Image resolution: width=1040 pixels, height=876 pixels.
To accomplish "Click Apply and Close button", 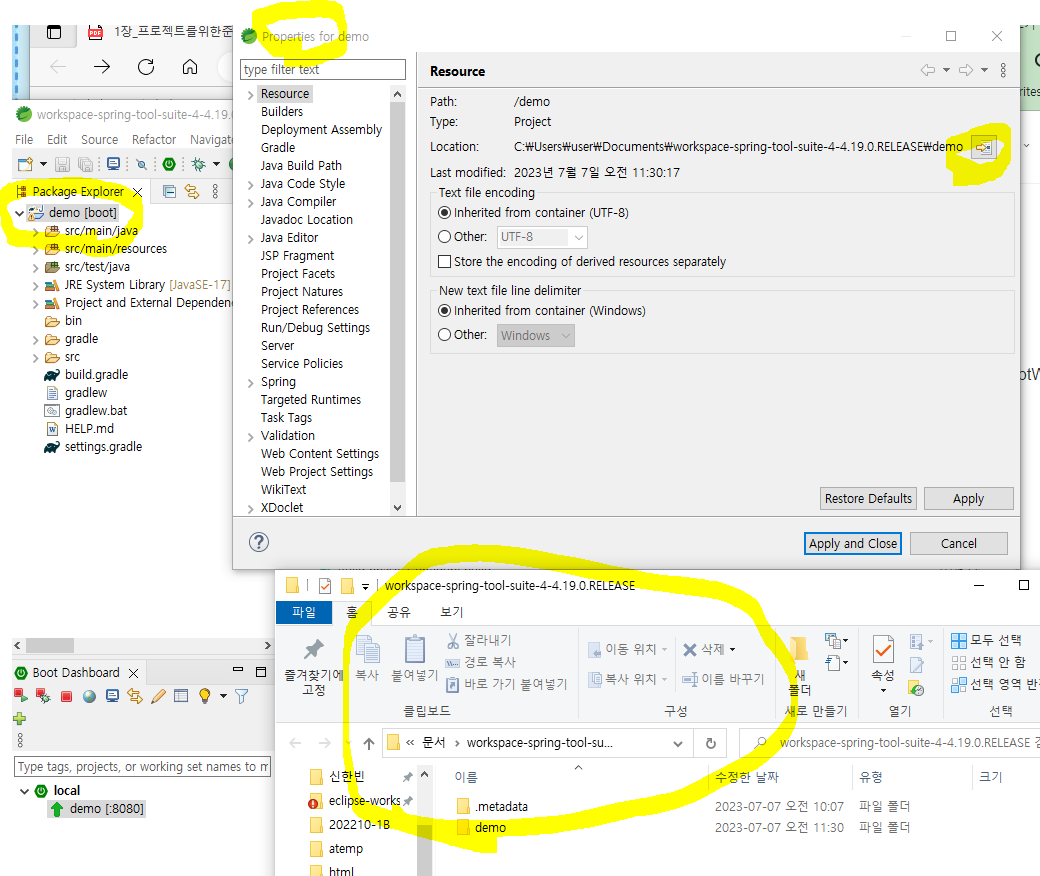I will pyautogui.click(x=852, y=544).
